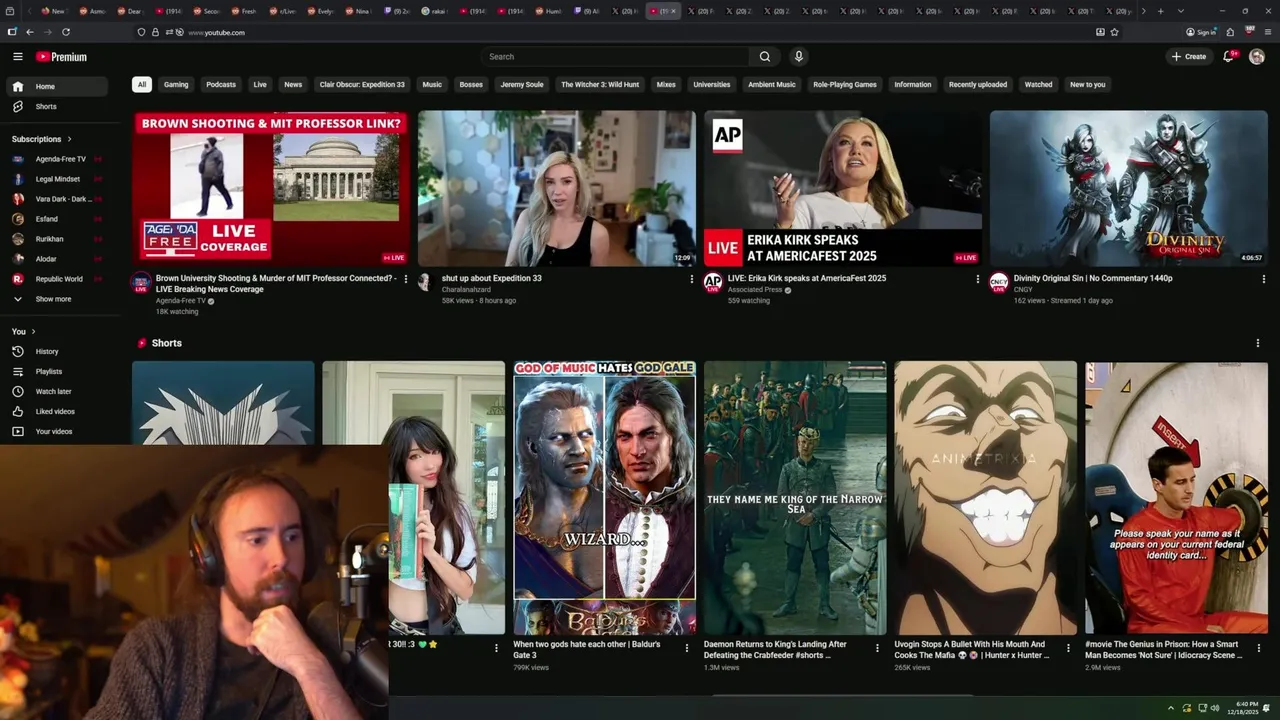Click the browser back arrow
The width and height of the screenshot is (1280, 720).
30,32
